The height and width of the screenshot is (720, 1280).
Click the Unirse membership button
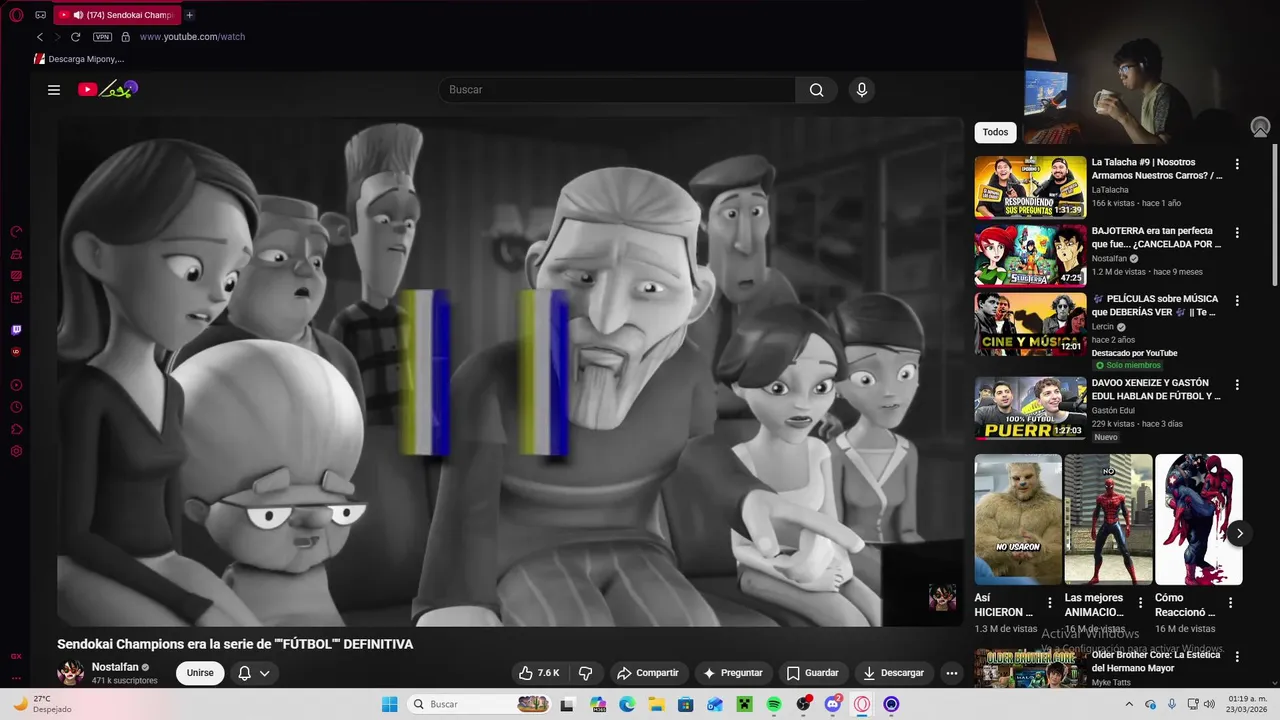coord(200,673)
